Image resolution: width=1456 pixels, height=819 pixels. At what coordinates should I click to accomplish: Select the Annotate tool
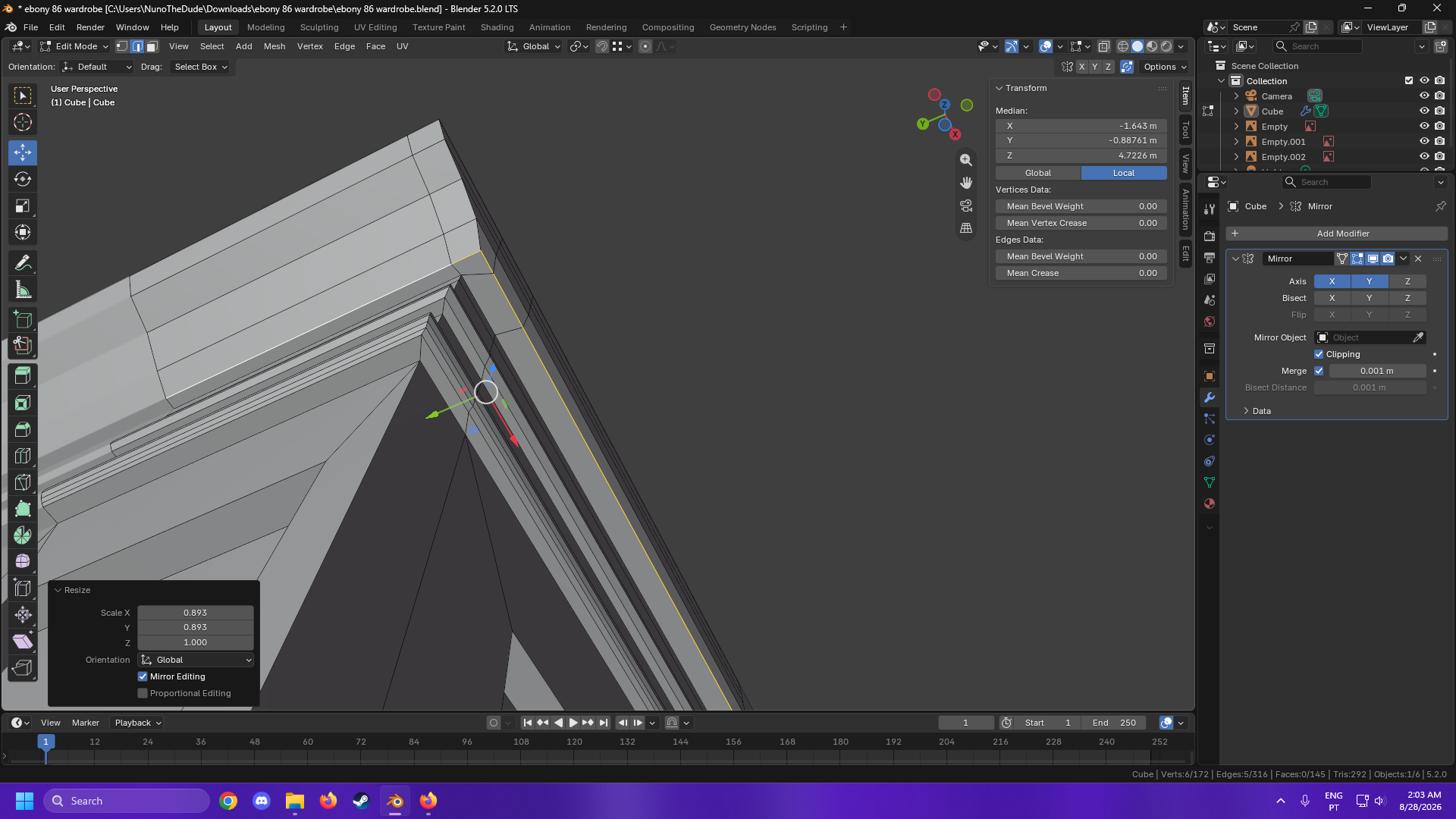23,263
